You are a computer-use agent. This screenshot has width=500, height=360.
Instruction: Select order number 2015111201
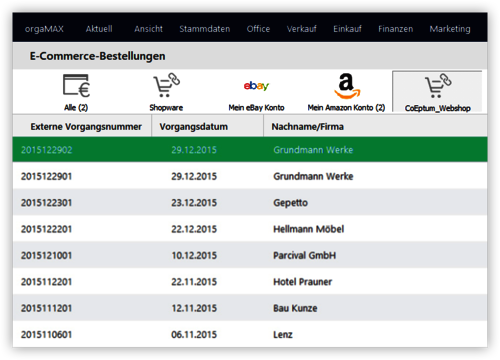(46, 308)
